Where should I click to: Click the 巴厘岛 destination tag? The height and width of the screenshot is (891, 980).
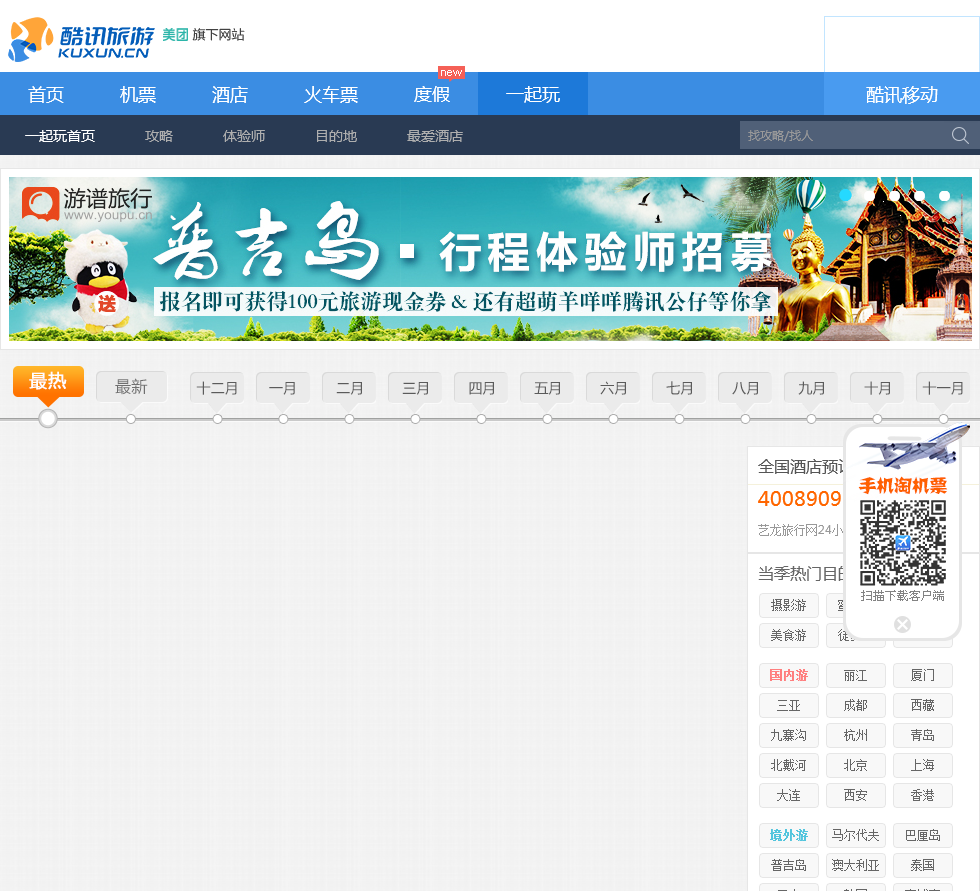pos(922,835)
